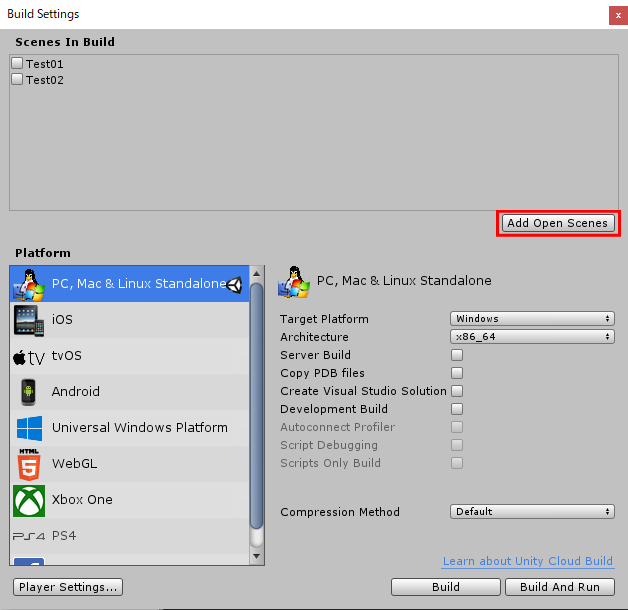Select Android platform row

tap(129, 392)
